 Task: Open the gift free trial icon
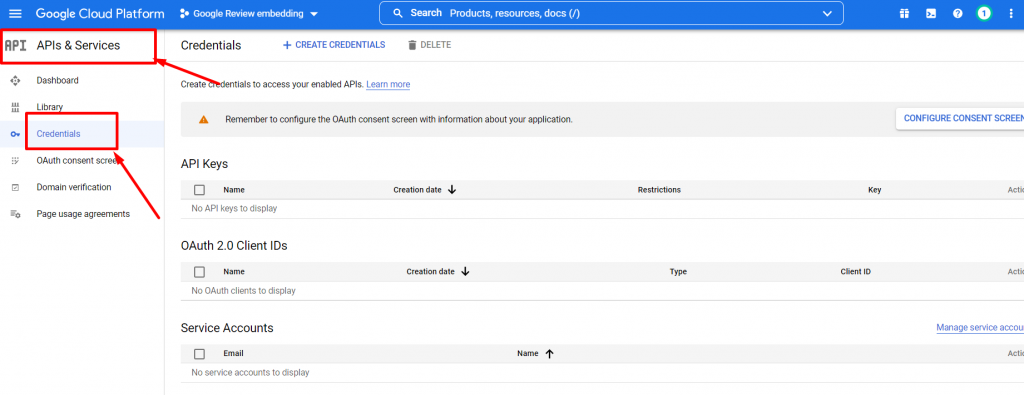pyautogui.click(x=904, y=14)
